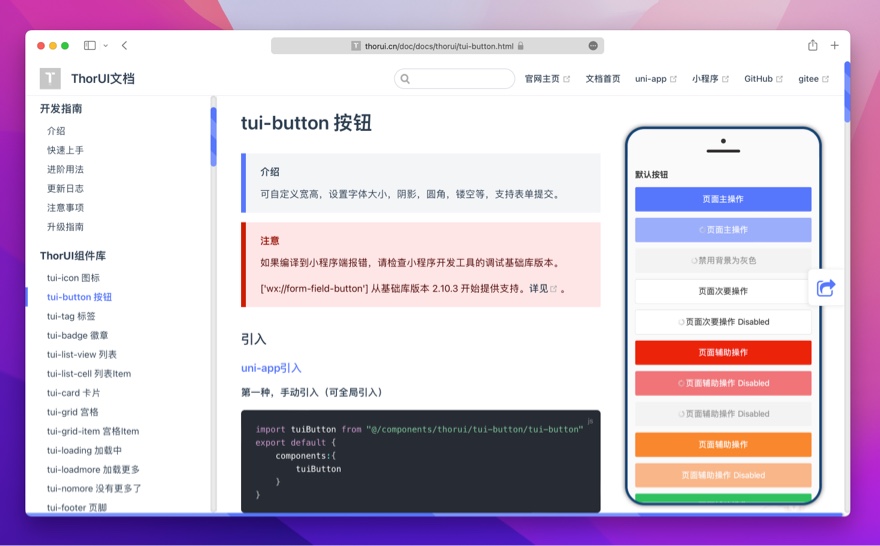This screenshot has width=880, height=546.
Task: Open tui-nomore 没有更多了 doc page
Action: click(94, 489)
